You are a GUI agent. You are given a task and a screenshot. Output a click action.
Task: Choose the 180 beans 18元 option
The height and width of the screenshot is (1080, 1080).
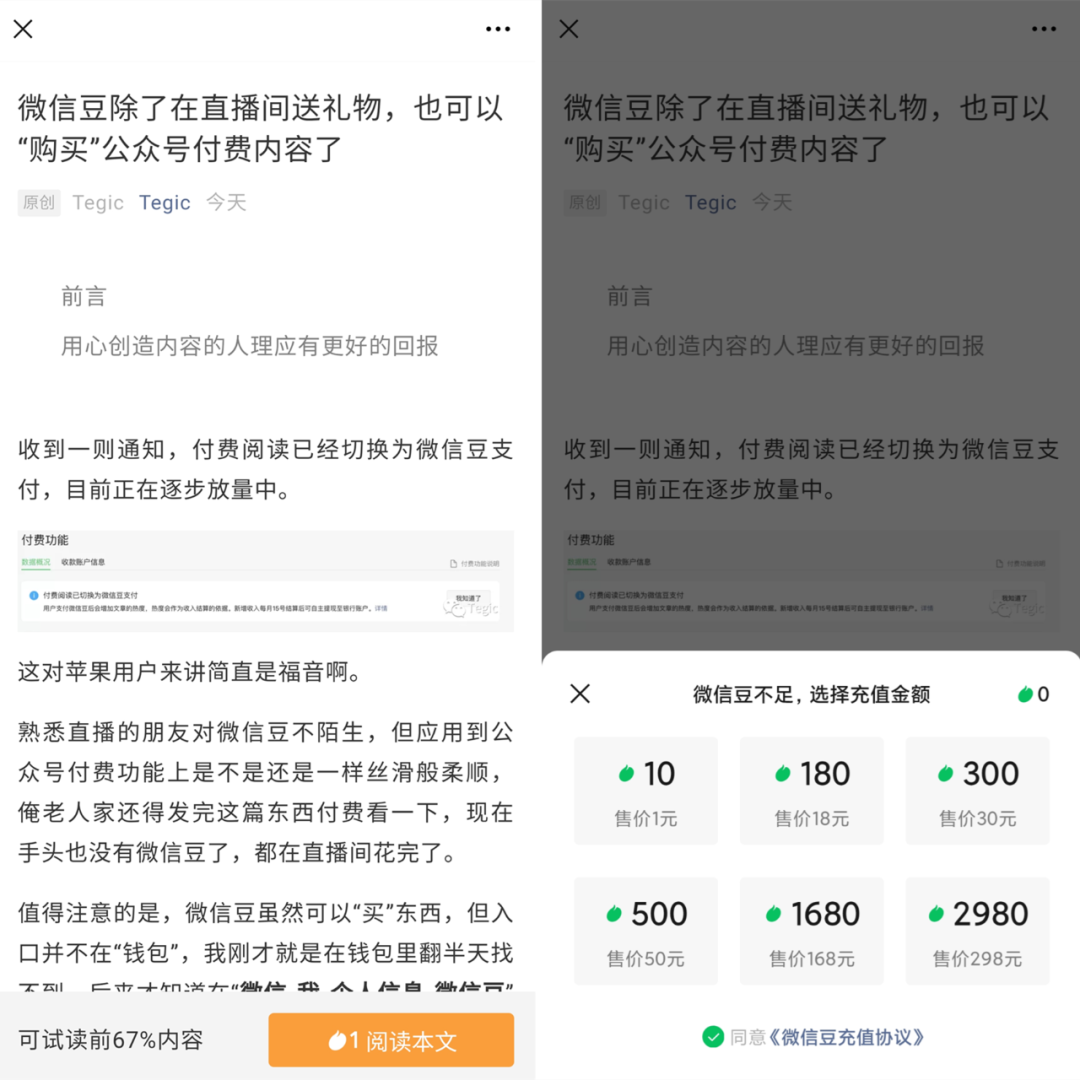(x=811, y=791)
